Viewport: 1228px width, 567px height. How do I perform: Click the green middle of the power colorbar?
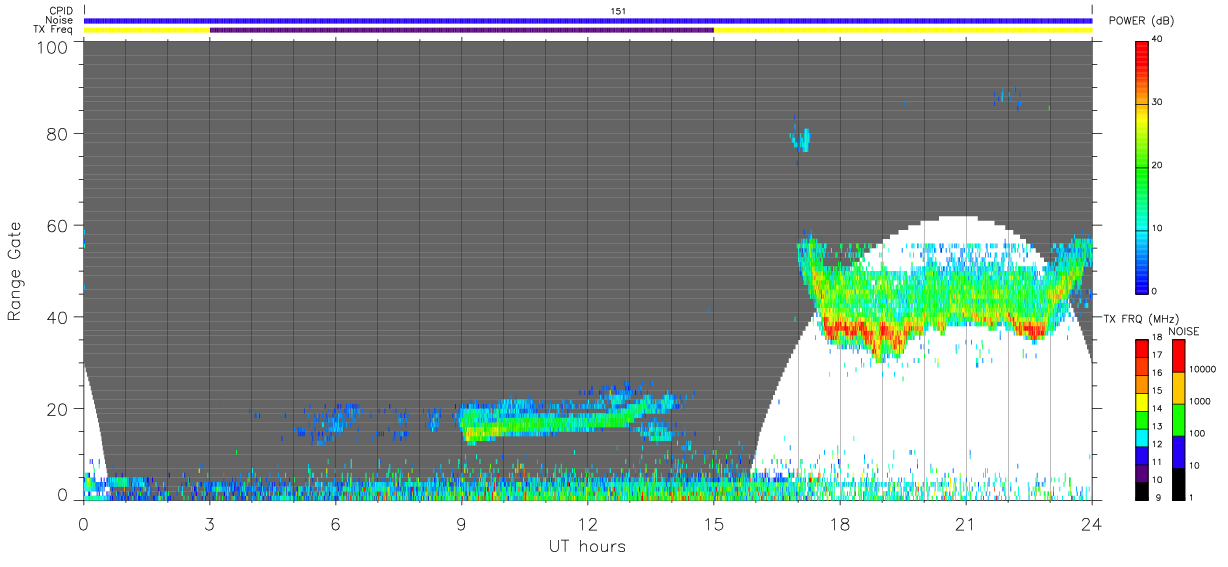(1142, 165)
